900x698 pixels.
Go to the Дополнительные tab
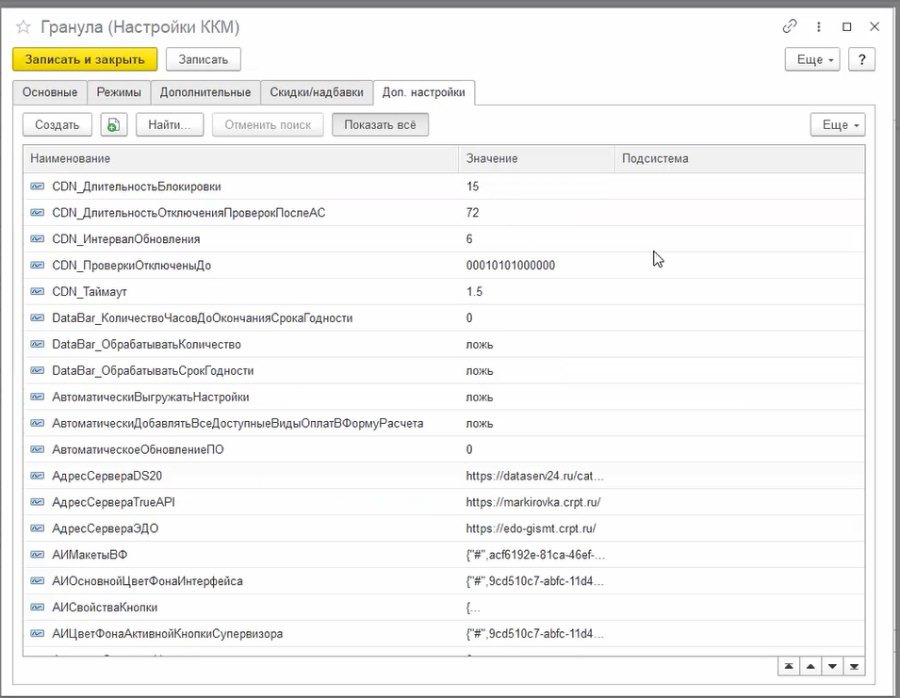(x=205, y=92)
